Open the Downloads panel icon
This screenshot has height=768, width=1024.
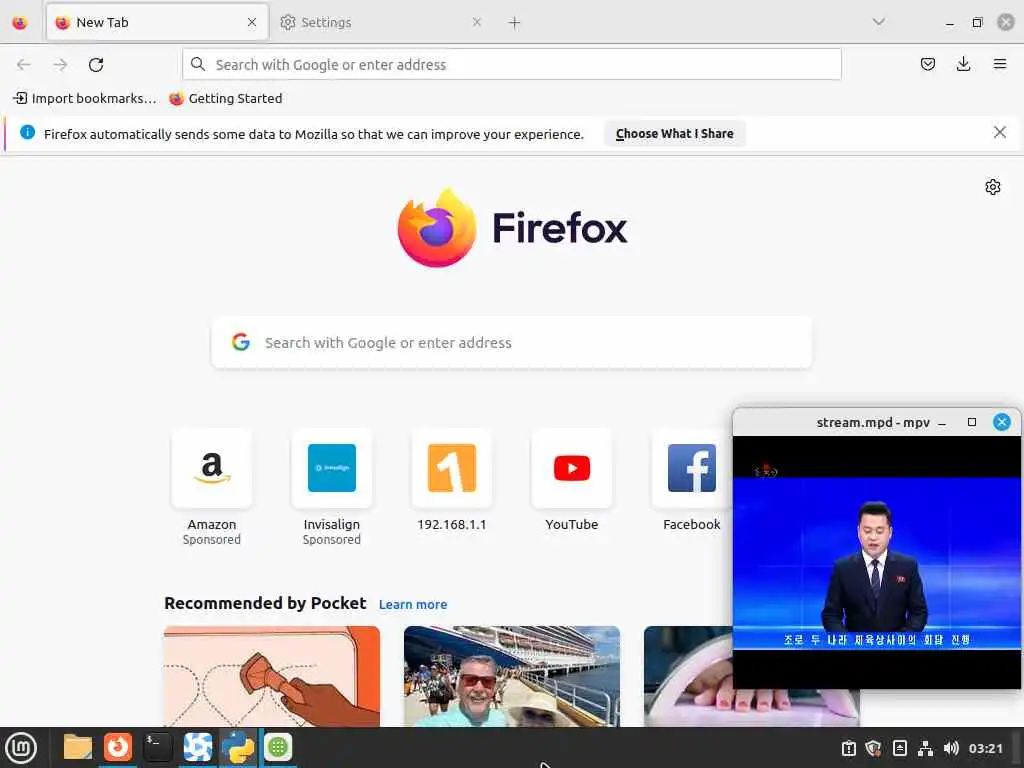click(963, 64)
